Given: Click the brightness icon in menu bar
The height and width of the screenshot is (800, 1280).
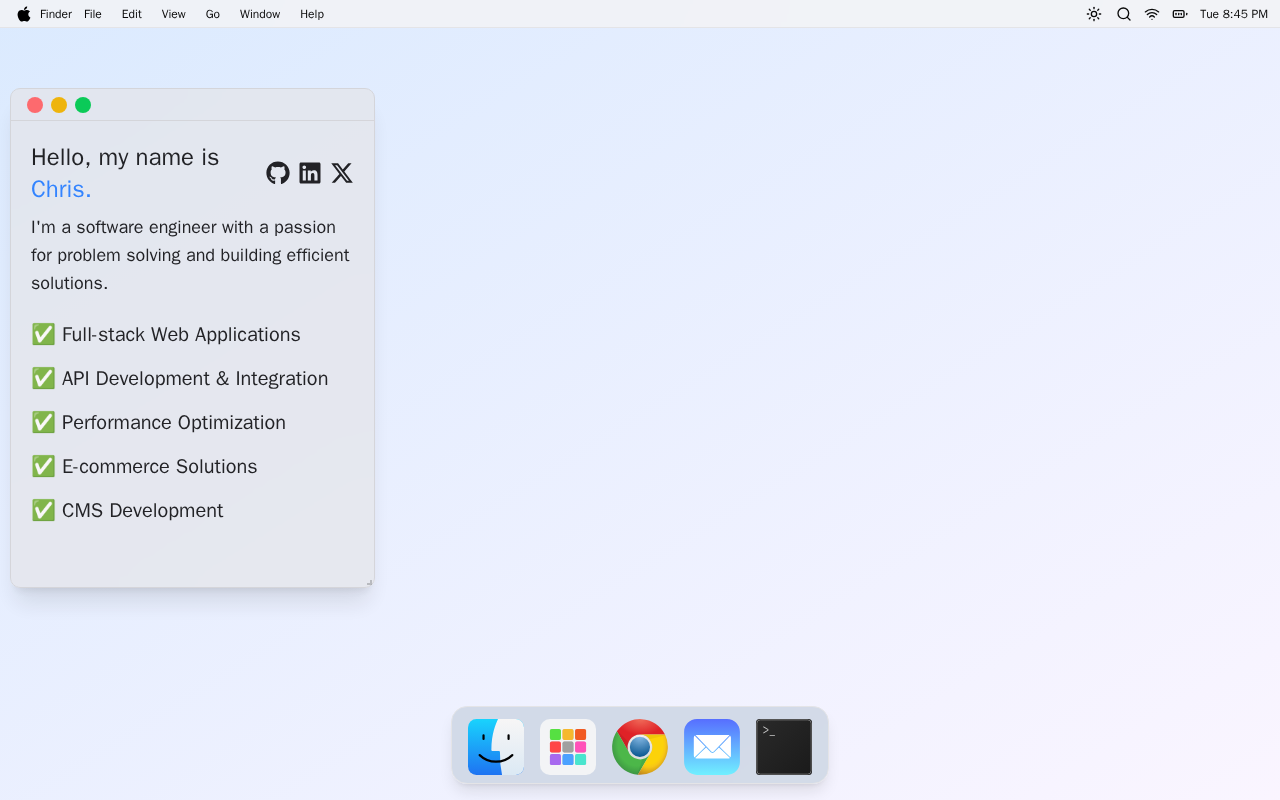Looking at the screenshot, I should coord(1094,14).
